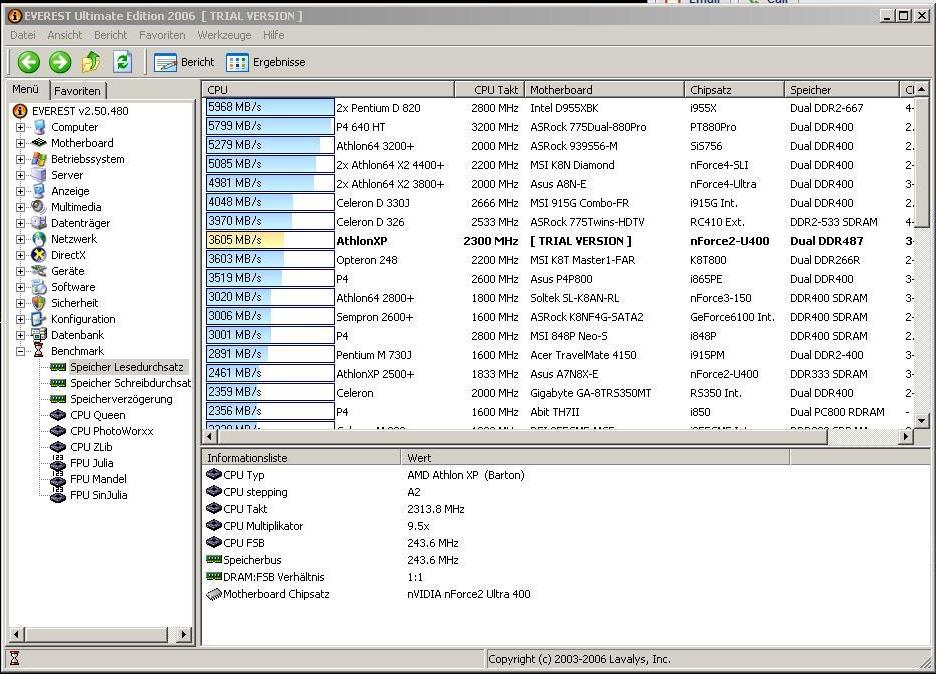This screenshot has width=936, height=674.
Task: Select the Motherboard tree icon
Action: coord(39,143)
